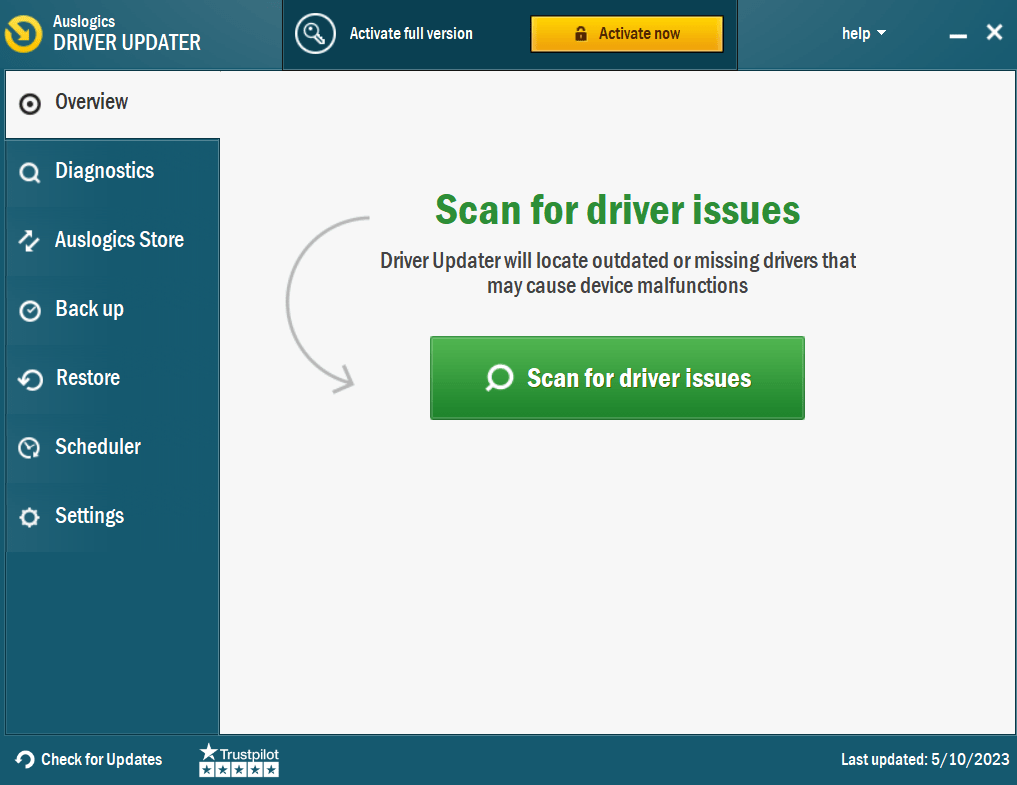
Task: Minimize the Driver Updater window
Action: pos(958,34)
